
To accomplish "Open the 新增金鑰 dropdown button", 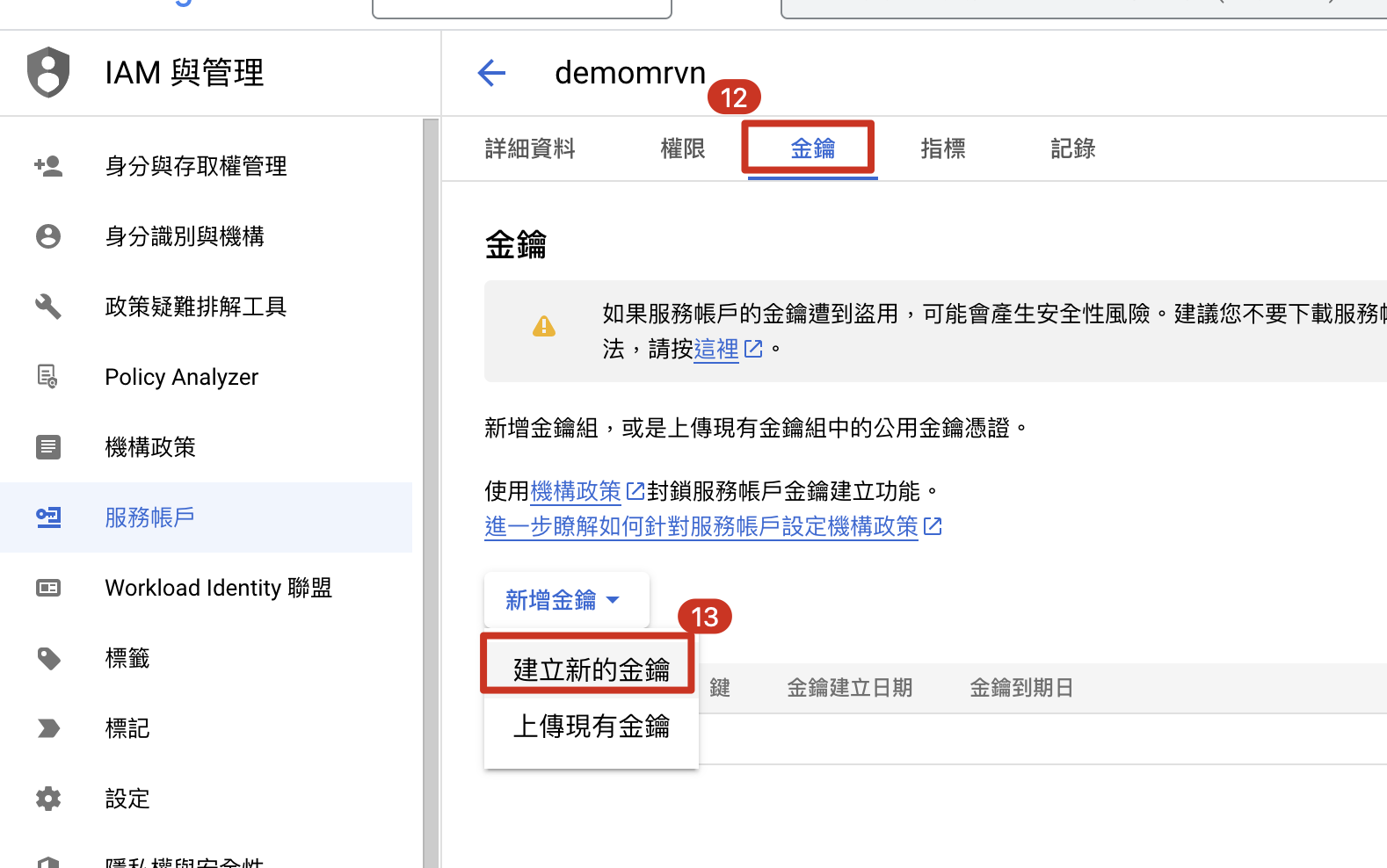I will click(565, 600).
